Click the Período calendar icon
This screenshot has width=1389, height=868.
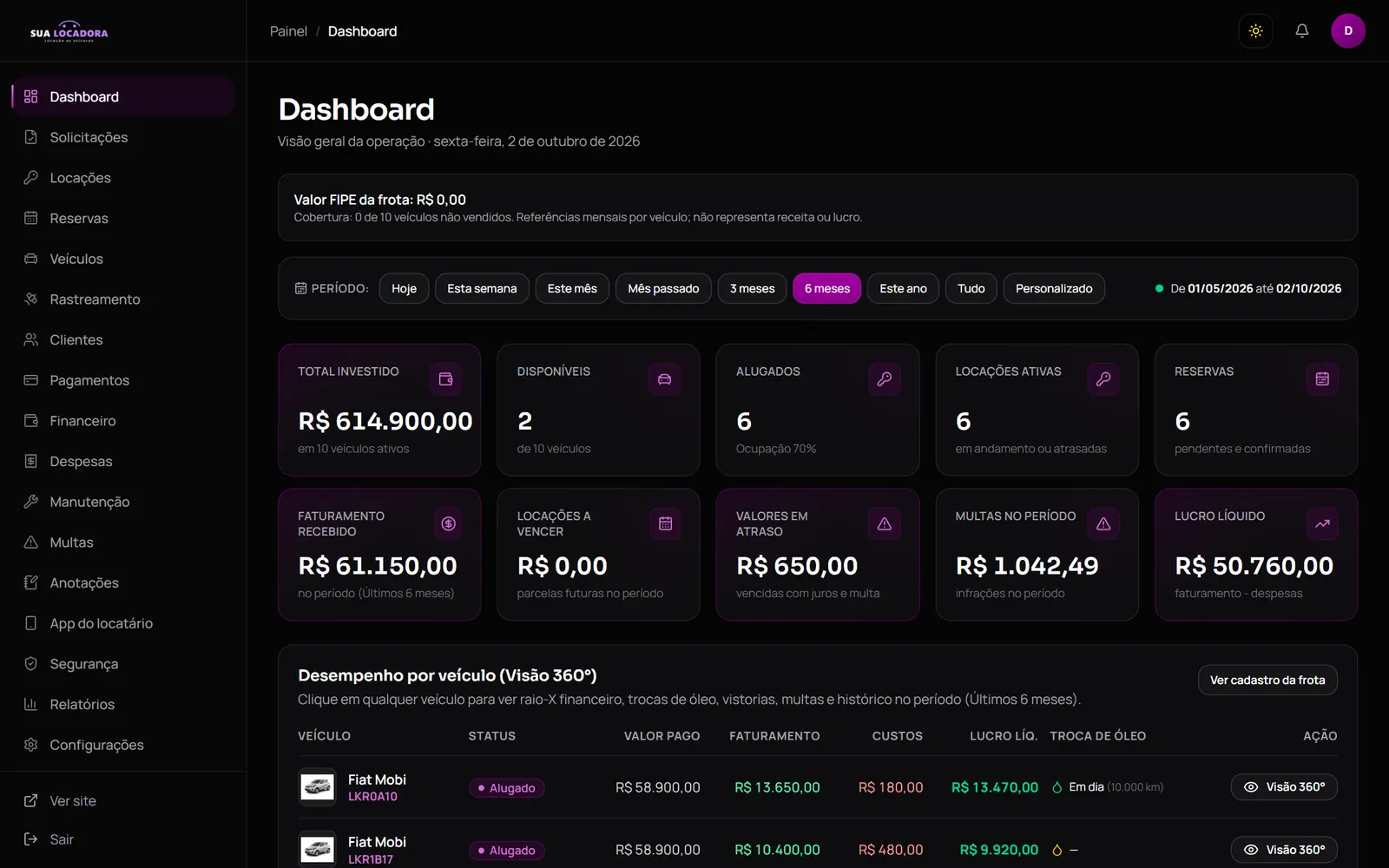coord(300,288)
